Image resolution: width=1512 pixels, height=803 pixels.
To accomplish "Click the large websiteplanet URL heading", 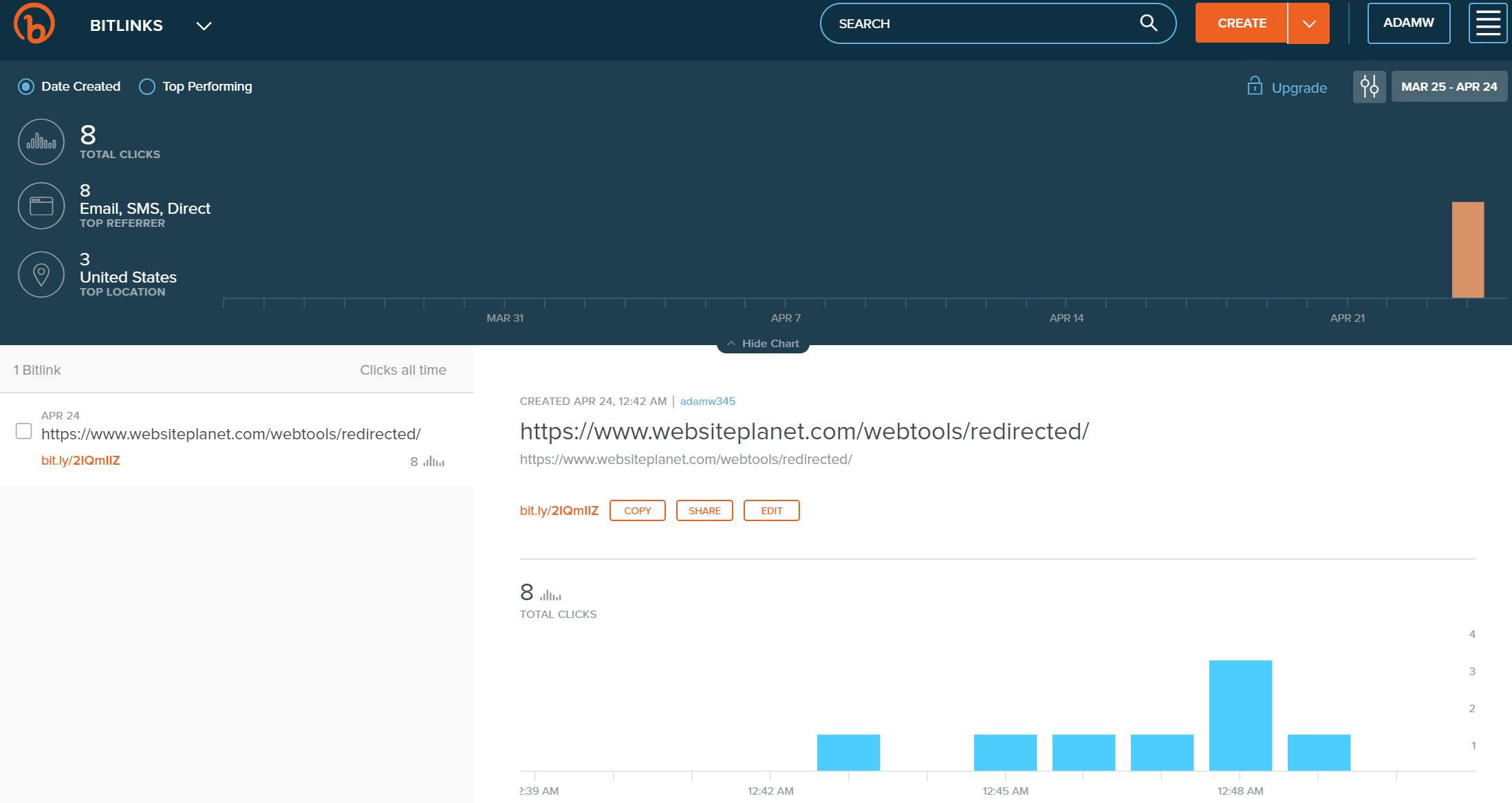I will (x=804, y=431).
